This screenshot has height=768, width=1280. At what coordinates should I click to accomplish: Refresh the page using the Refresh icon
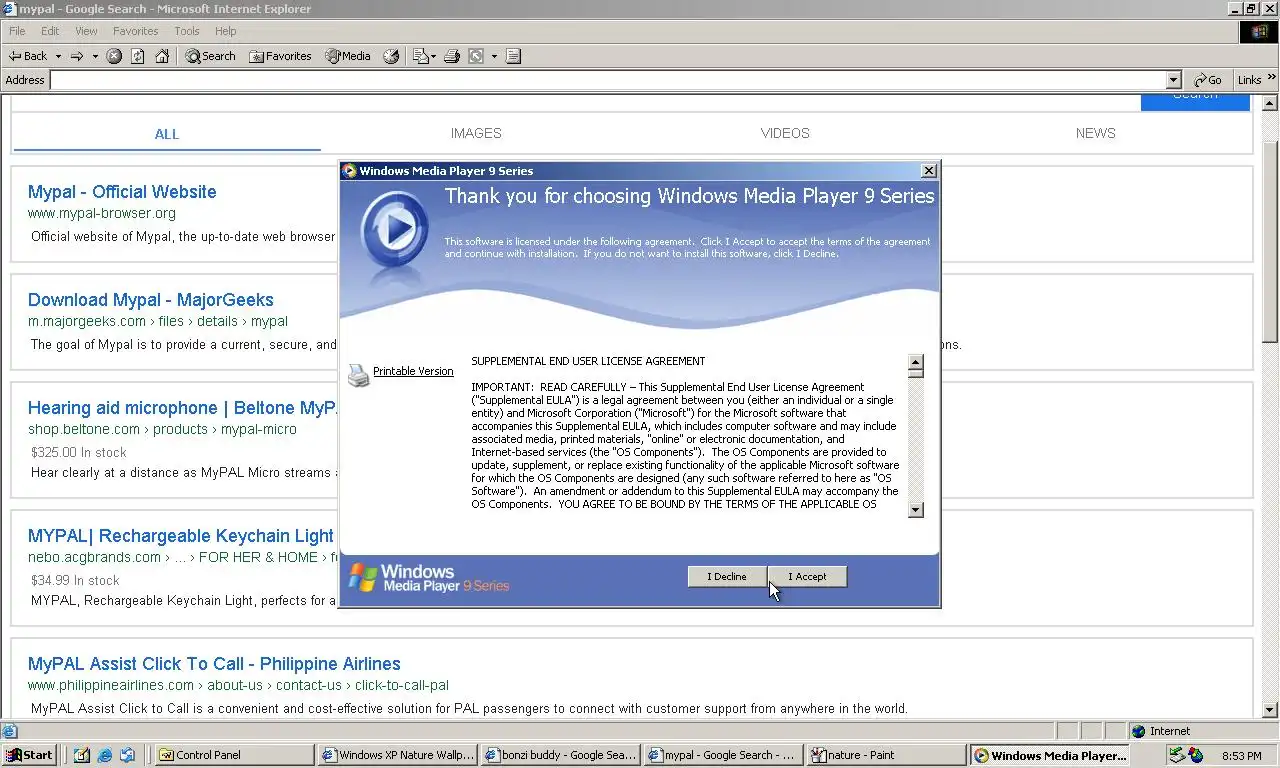[x=138, y=56]
